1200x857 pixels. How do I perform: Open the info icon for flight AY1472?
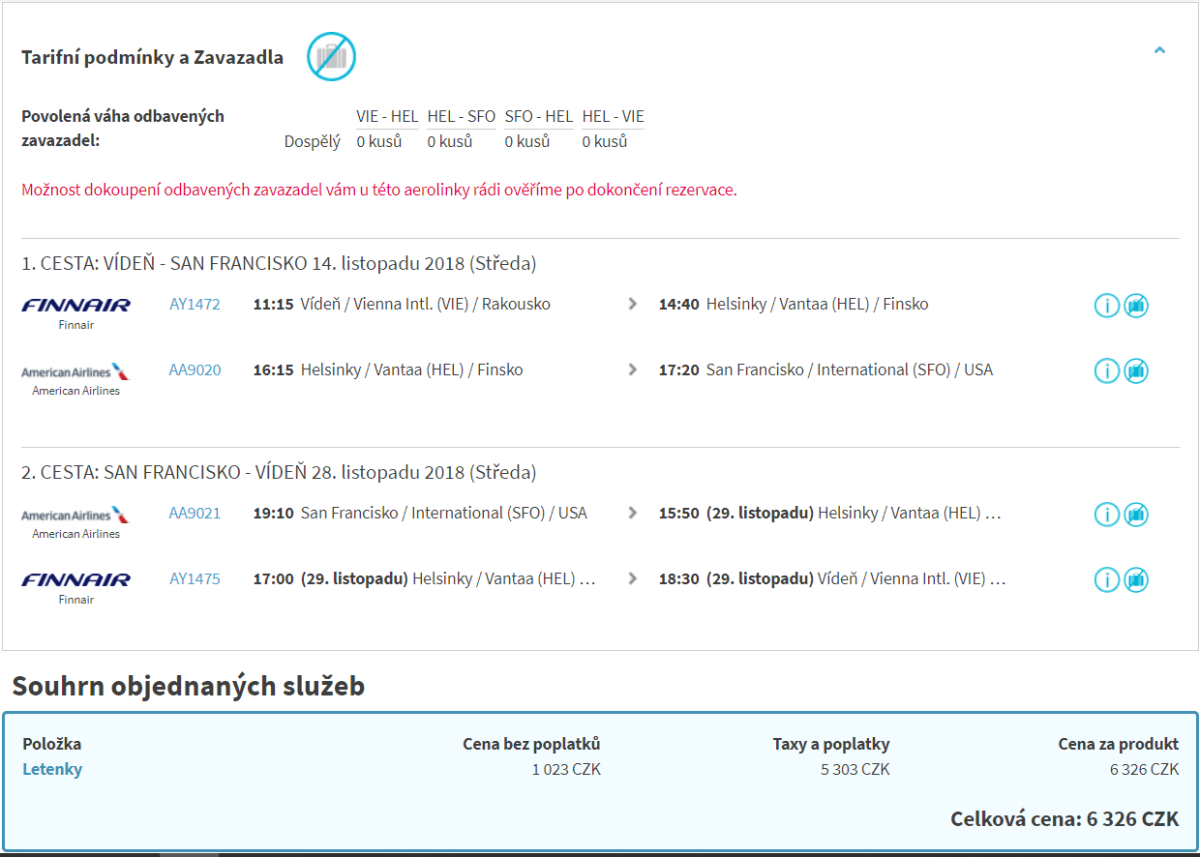coord(1106,306)
